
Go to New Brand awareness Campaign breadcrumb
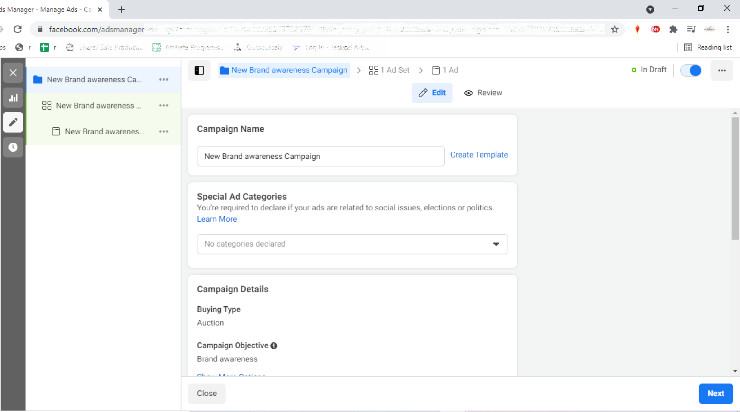[x=284, y=70]
